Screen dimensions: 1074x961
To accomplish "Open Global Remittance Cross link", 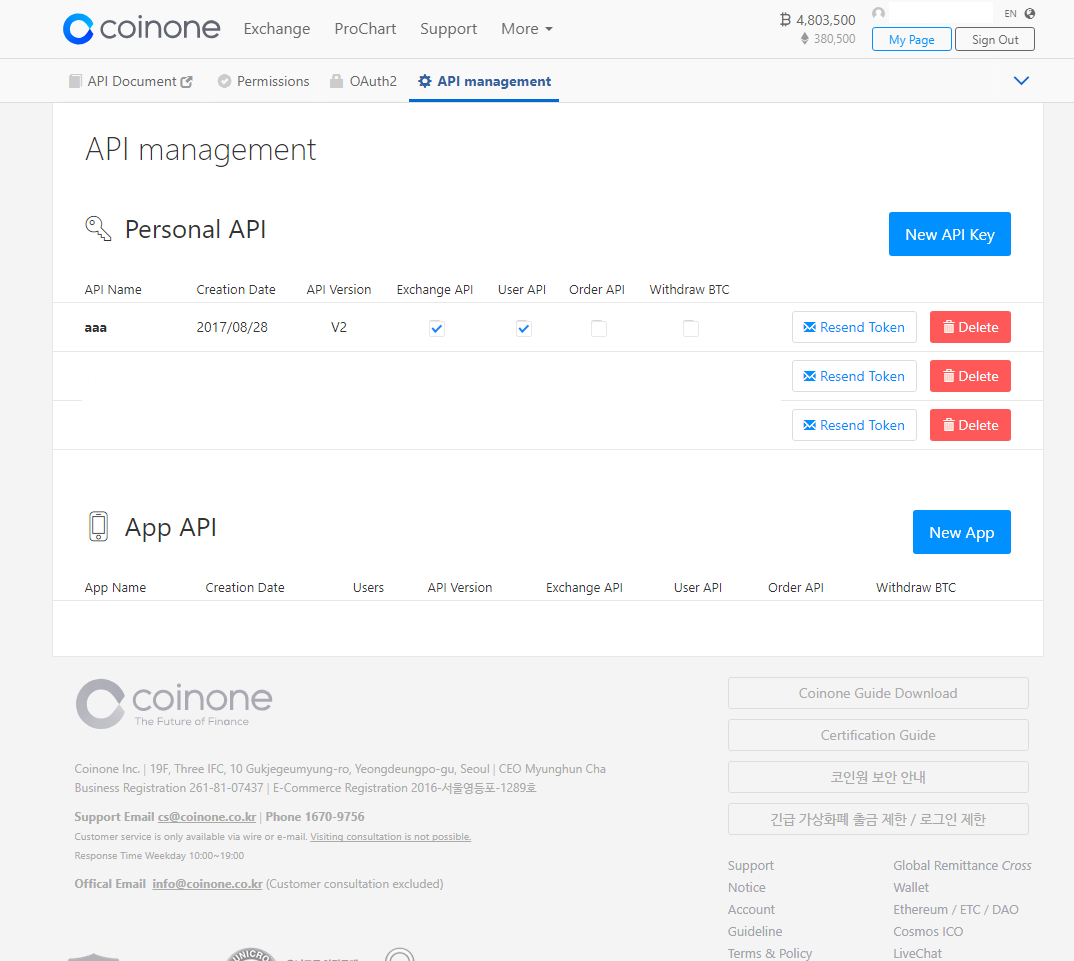I will [962, 866].
